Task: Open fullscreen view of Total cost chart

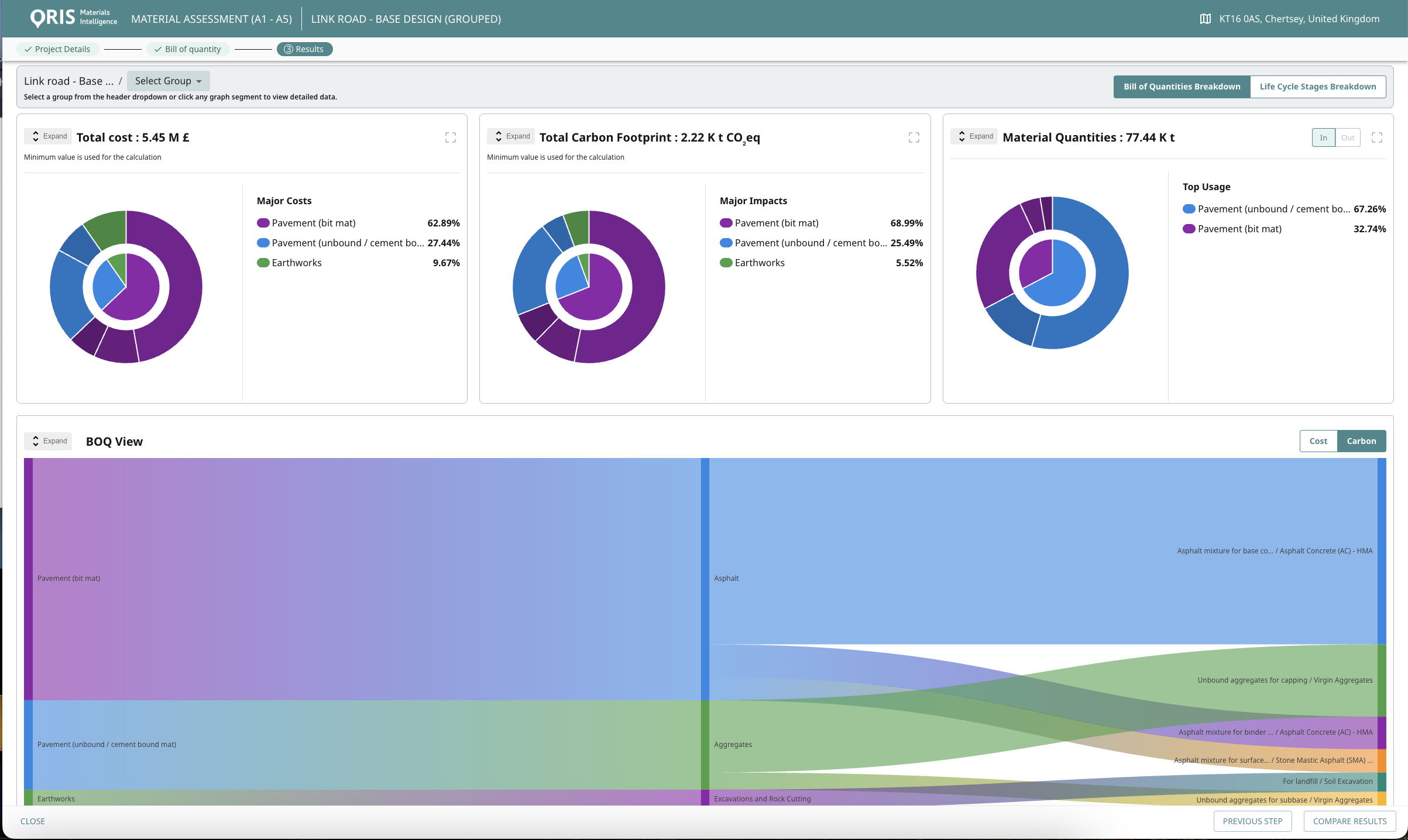Action: click(x=450, y=137)
